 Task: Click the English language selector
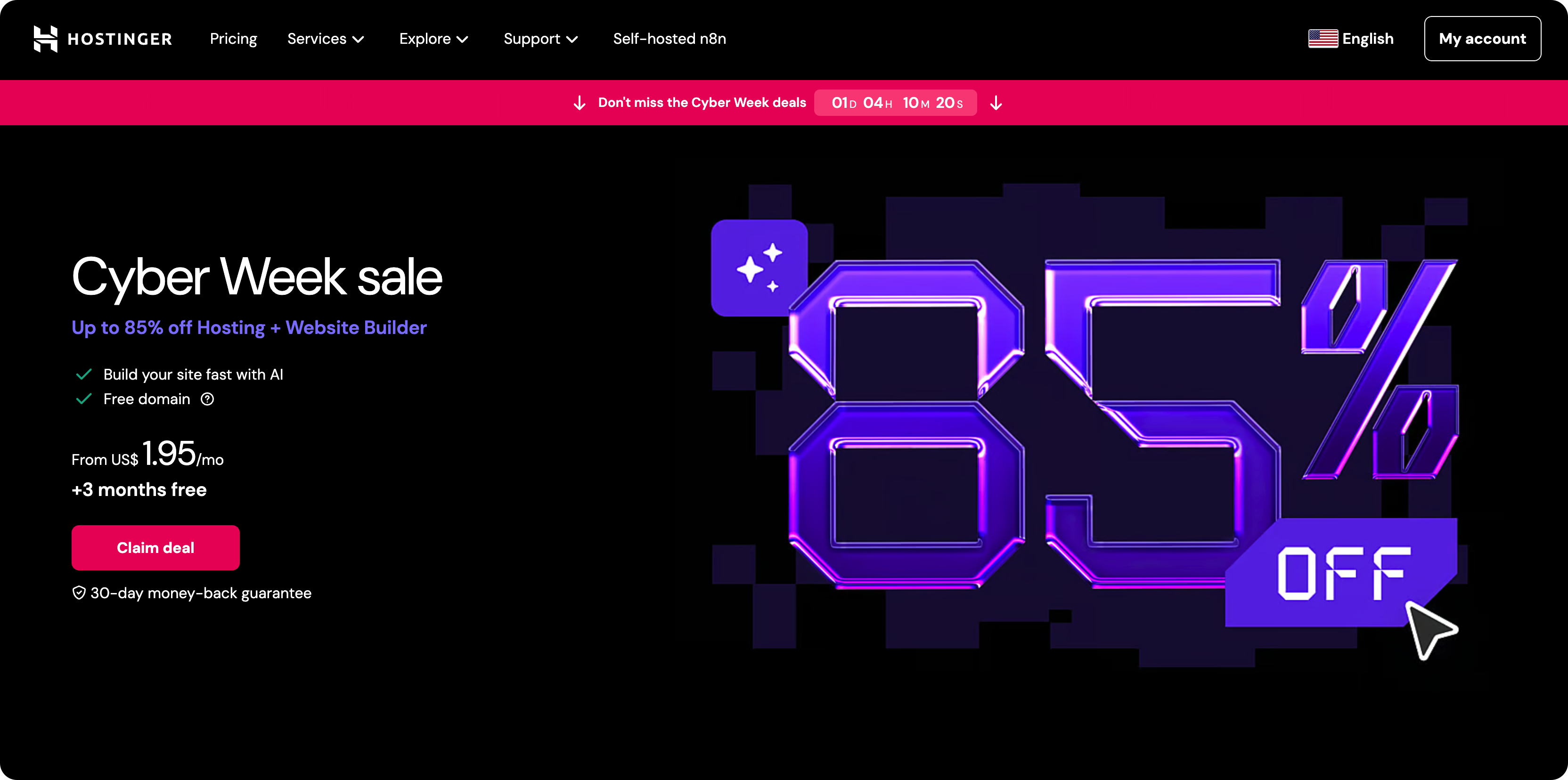point(1367,39)
